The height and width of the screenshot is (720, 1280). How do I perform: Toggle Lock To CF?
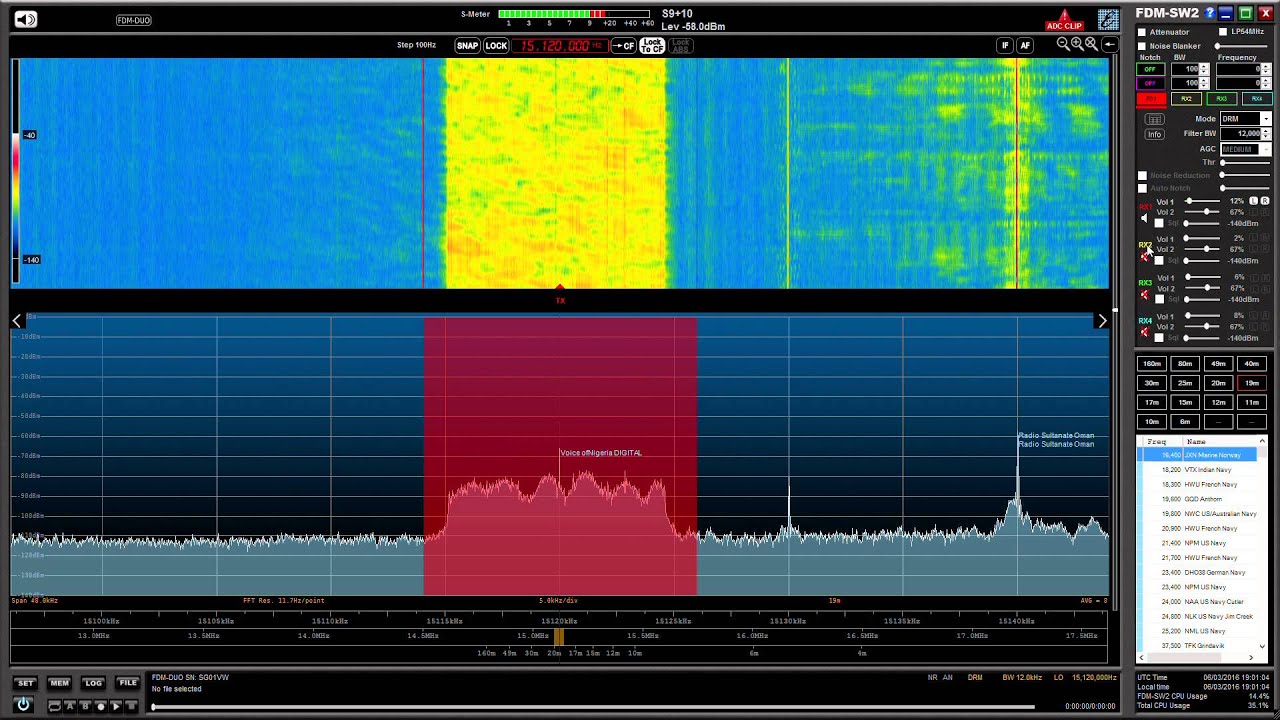[652, 46]
